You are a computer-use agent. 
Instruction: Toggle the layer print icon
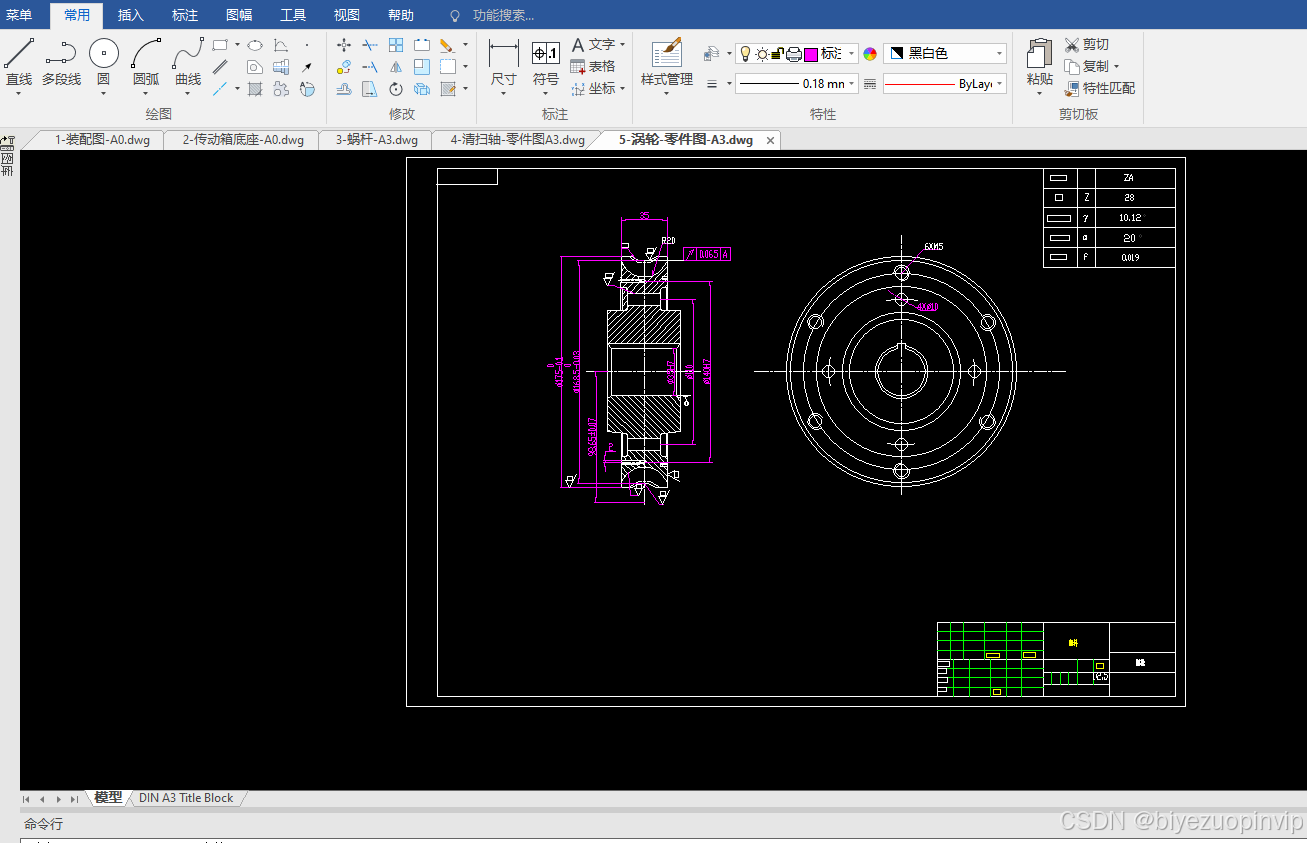pyautogui.click(x=794, y=54)
